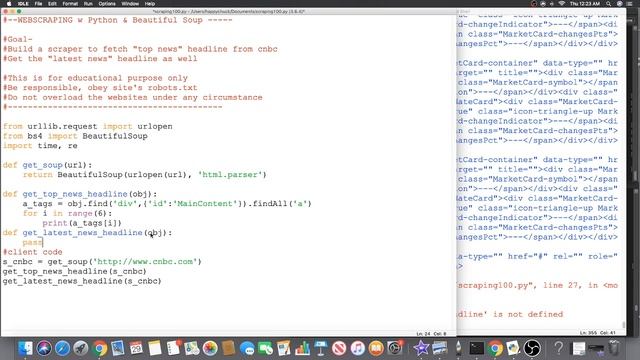
Task: Open Wi-Fi status in menu bar
Action: (562, 4)
